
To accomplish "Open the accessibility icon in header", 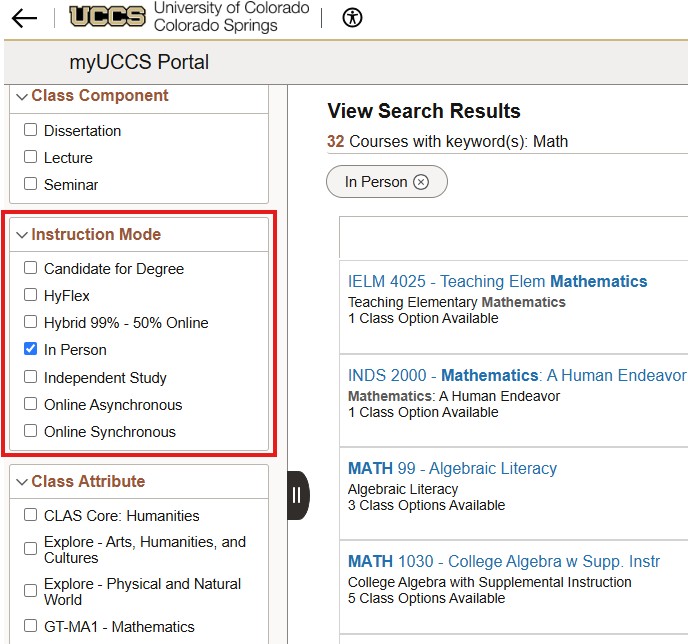I will [352, 18].
